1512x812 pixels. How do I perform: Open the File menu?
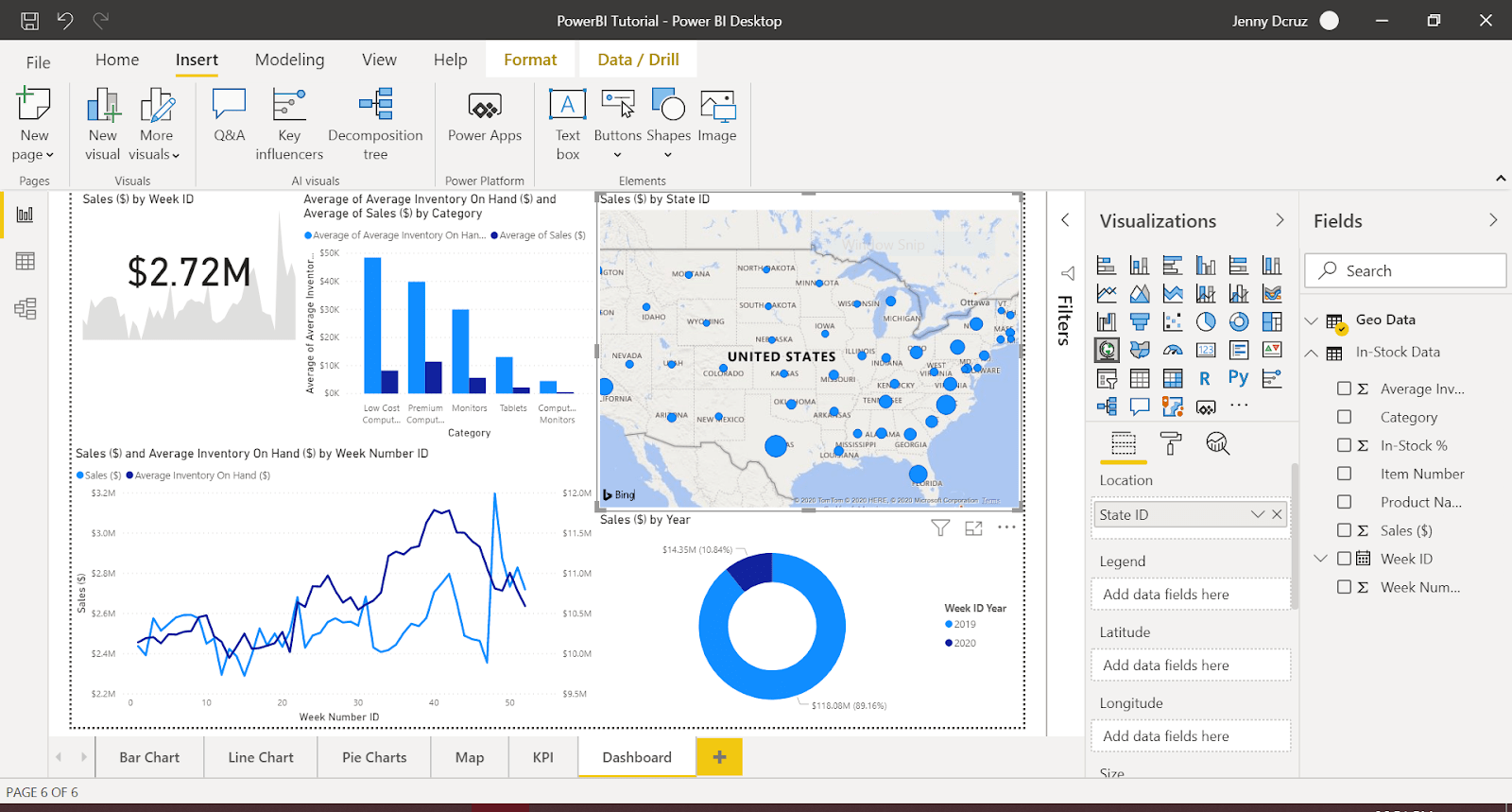[39, 62]
